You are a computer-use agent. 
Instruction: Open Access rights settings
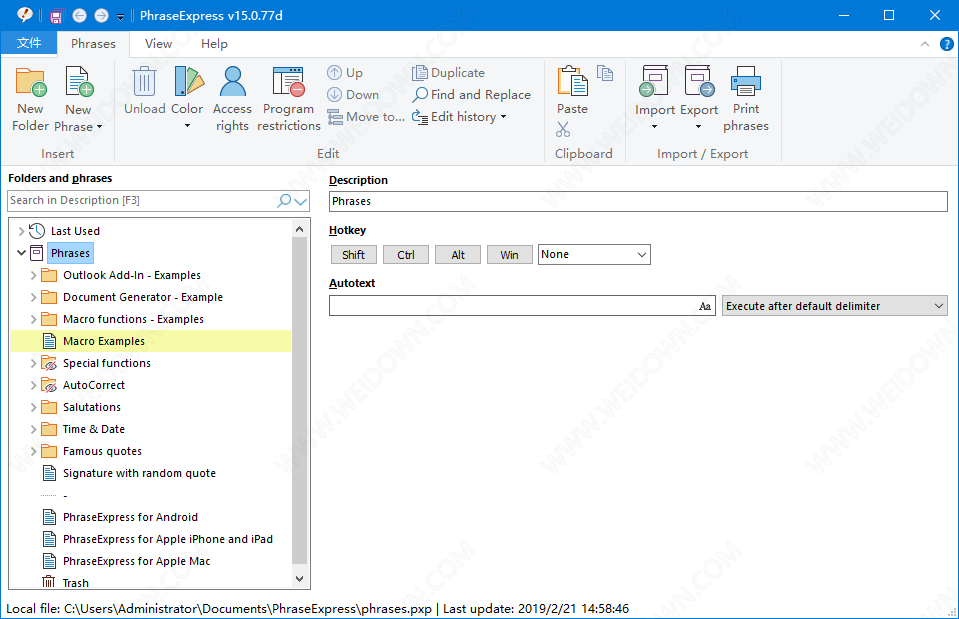click(232, 99)
